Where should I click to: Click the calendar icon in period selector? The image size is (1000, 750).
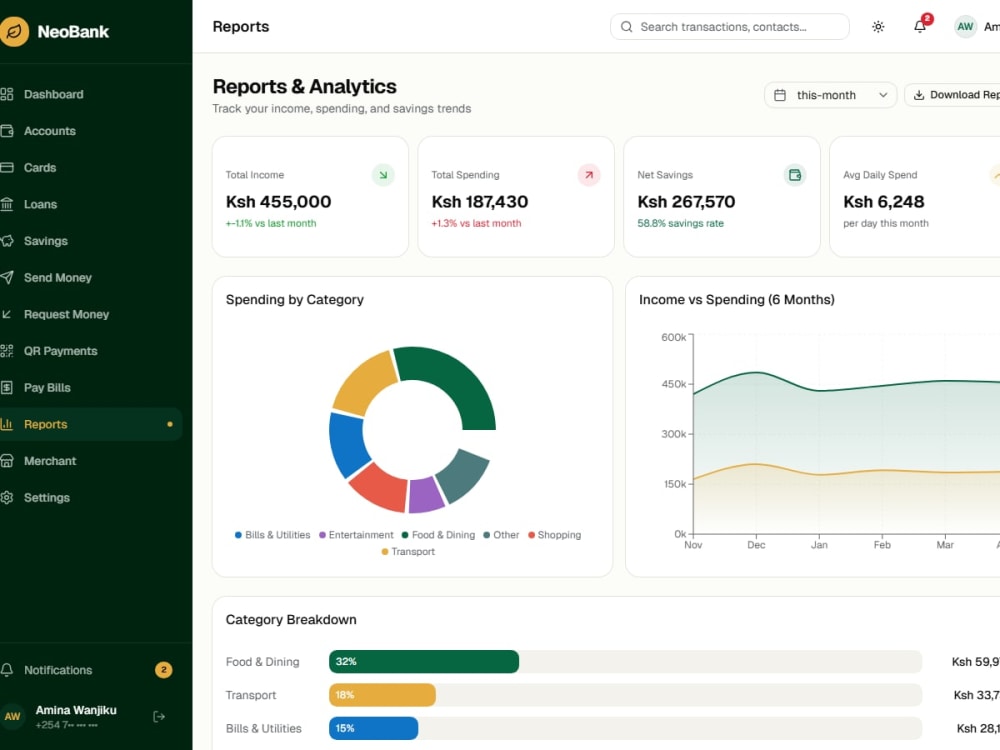[x=779, y=95]
